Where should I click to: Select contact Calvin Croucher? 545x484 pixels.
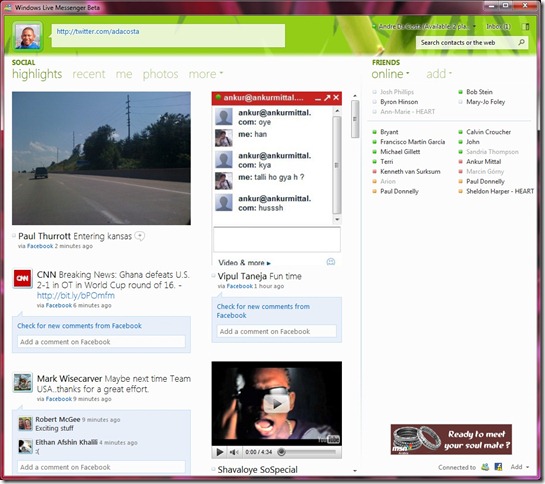pyautogui.click(x=488, y=132)
